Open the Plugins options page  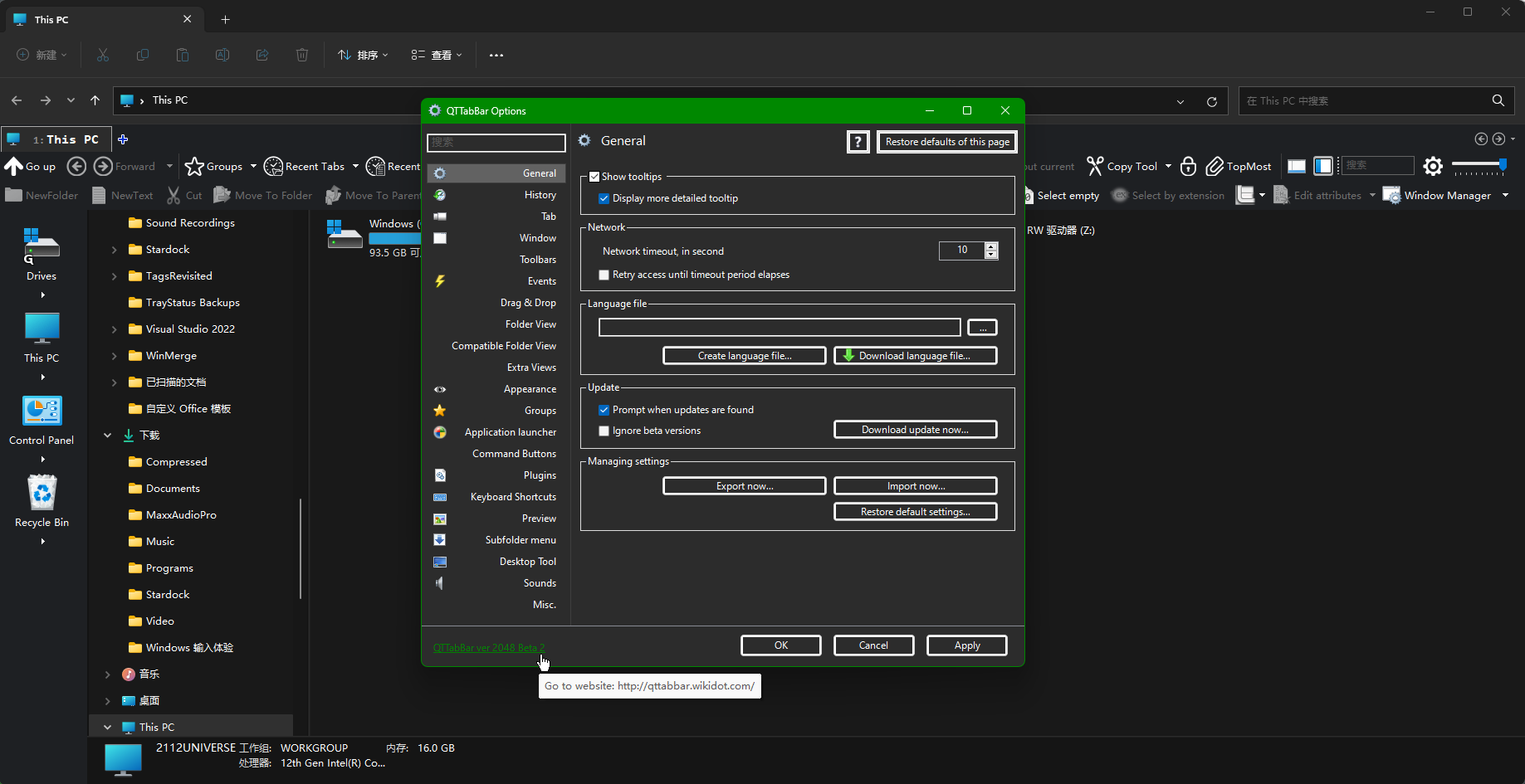coord(540,475)
